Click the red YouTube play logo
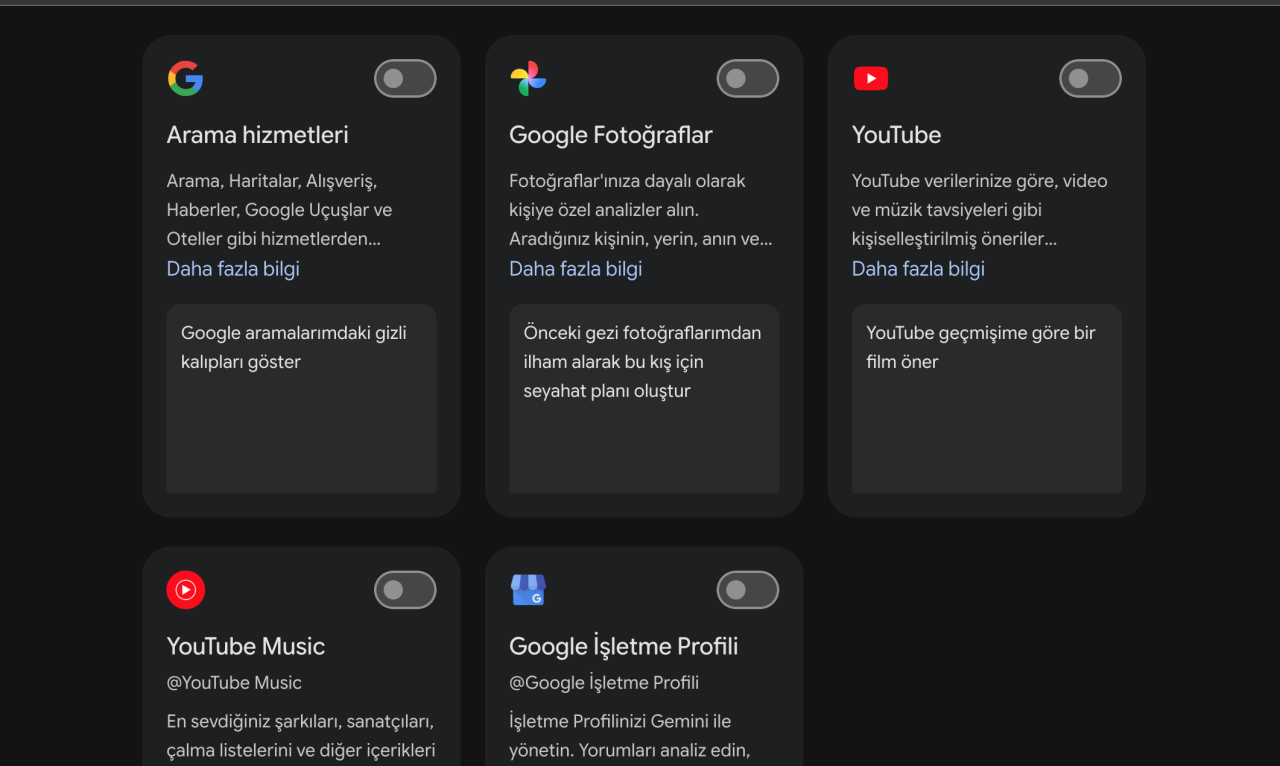The image size is (1280, 766). coord(871,78)
